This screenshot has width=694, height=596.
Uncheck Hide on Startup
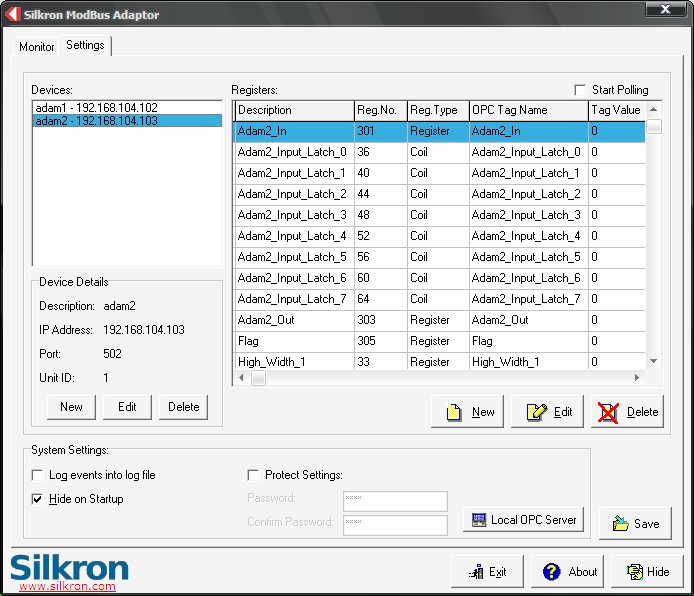click(x=38, y=499)
